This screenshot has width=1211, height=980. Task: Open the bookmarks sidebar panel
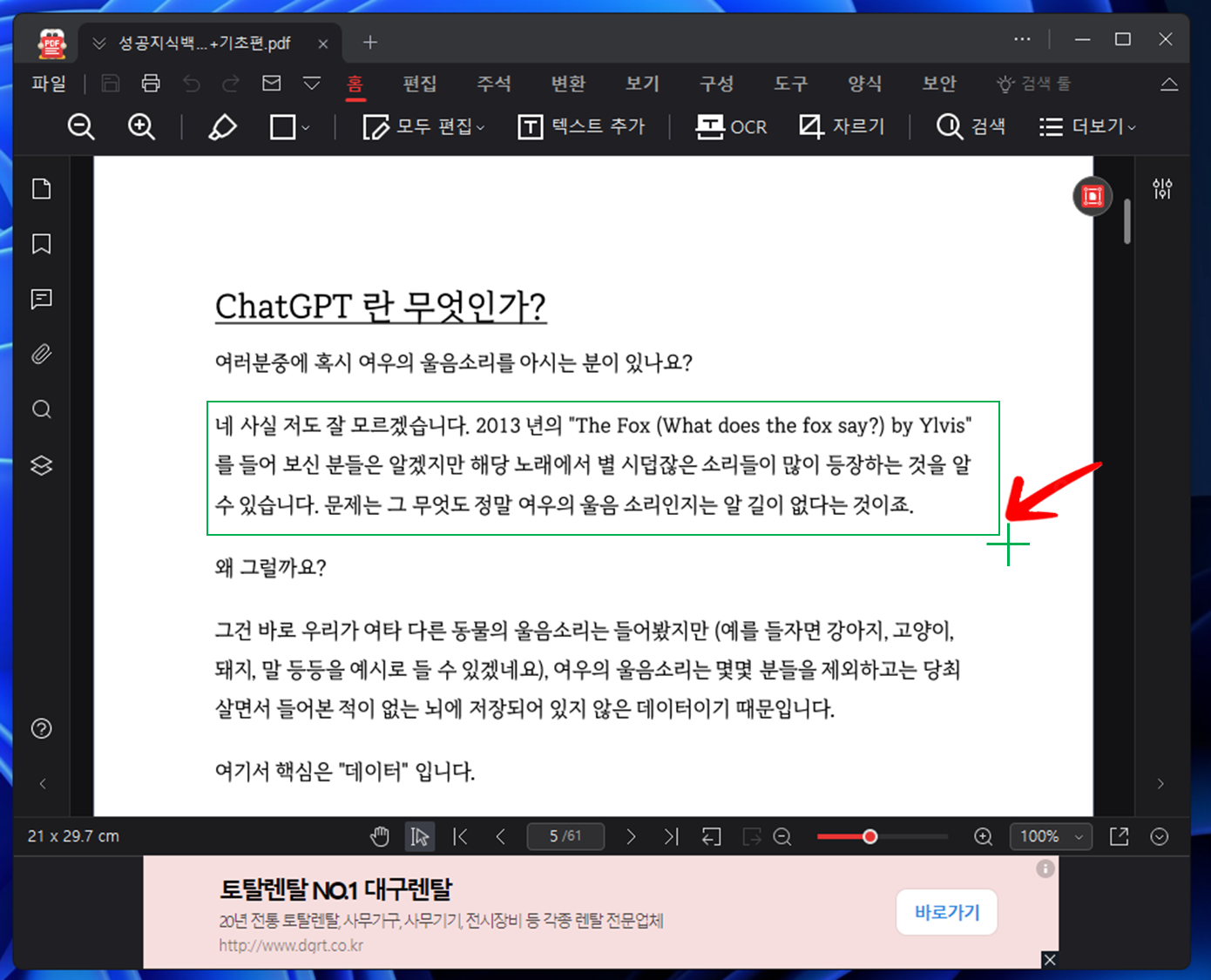coord(41,244)
